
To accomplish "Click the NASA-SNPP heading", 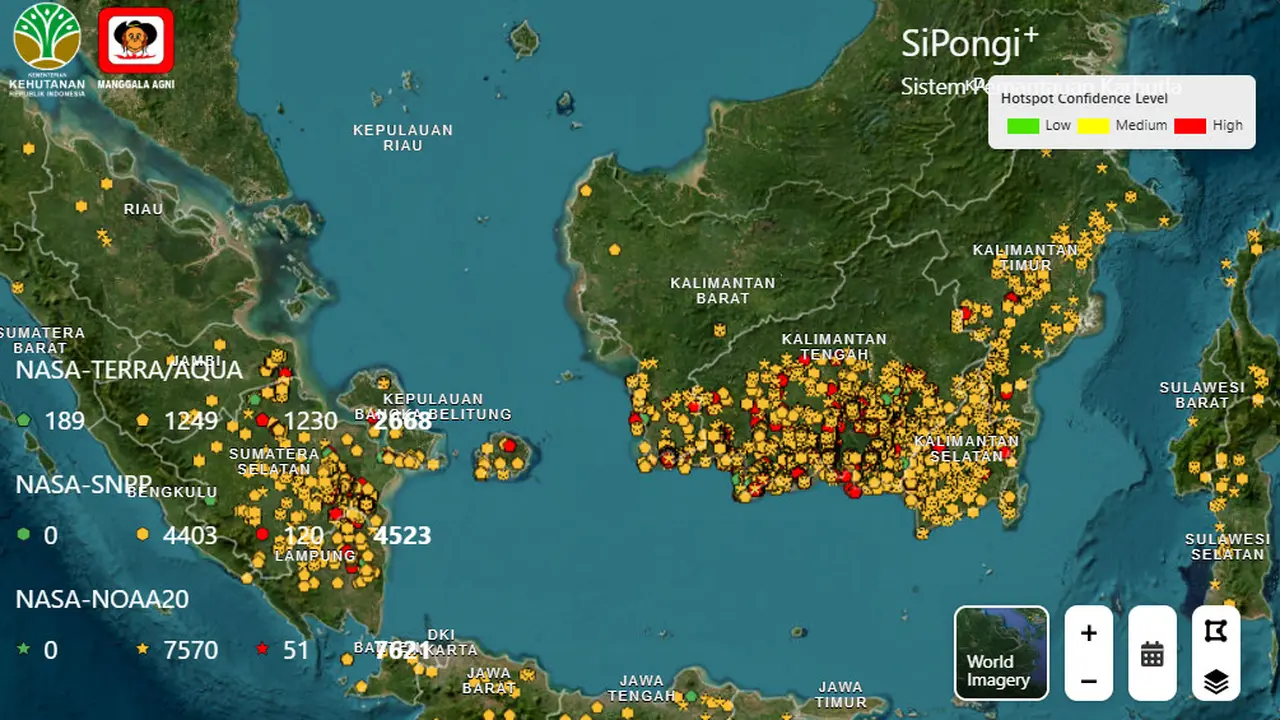I will pos(83,485).
